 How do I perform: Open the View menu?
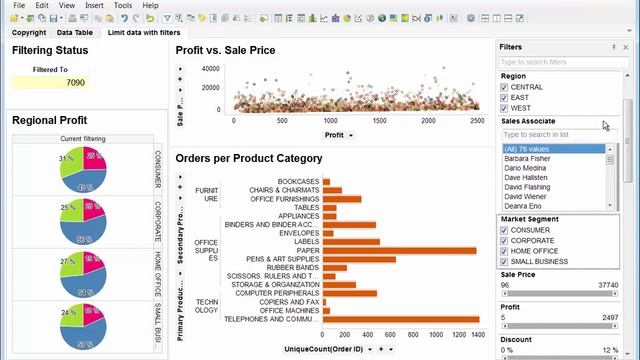tap(67, 6)
